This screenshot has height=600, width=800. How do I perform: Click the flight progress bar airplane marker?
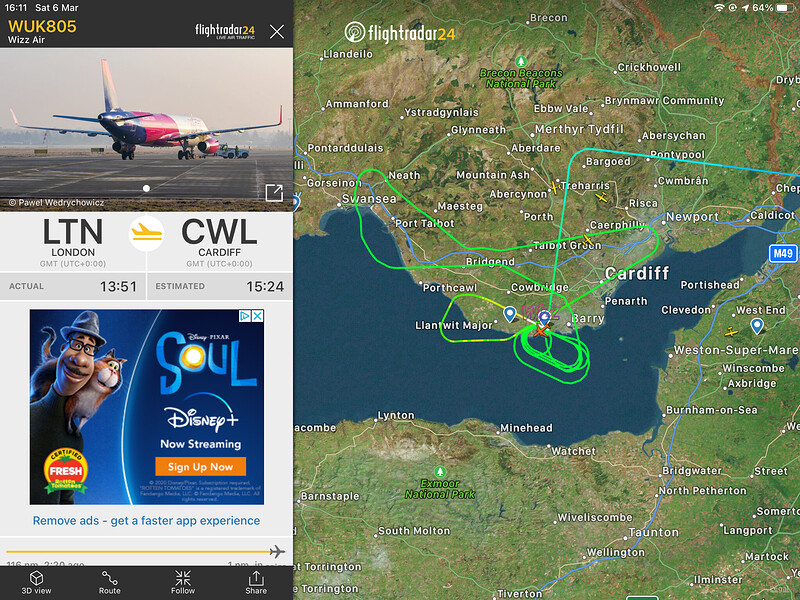coord(277,552)
